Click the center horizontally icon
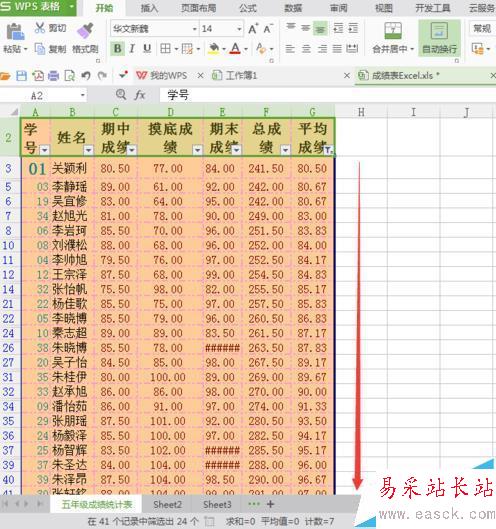Image resolution: width=496 pixels, height=529 pixels. (306, 49)
